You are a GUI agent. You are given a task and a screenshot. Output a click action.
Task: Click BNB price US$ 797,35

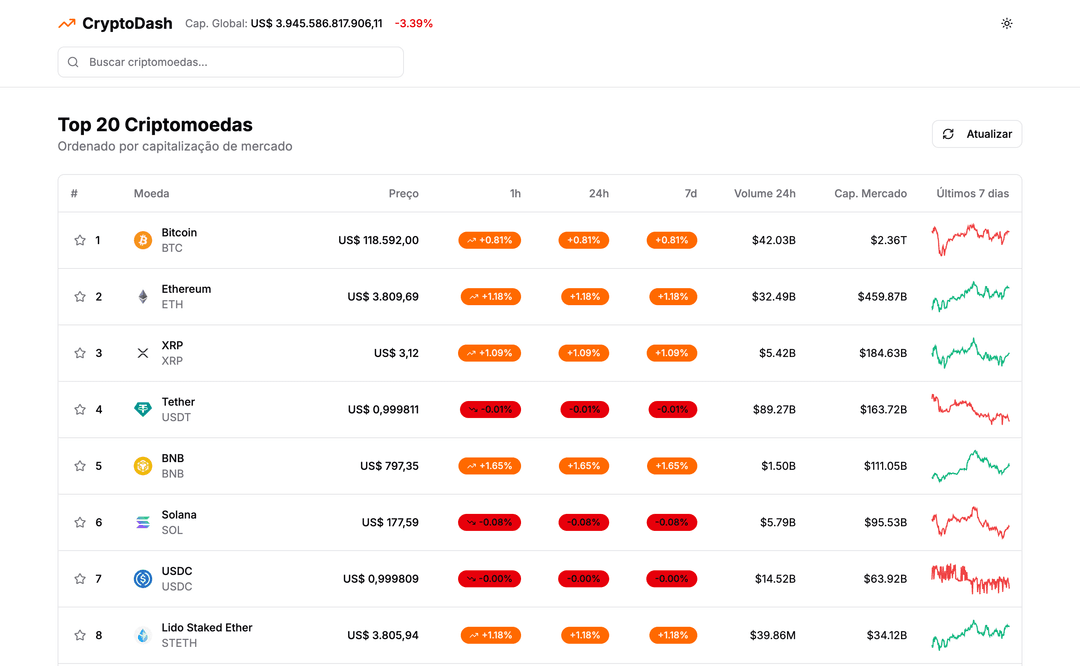(x=389, y=466)
